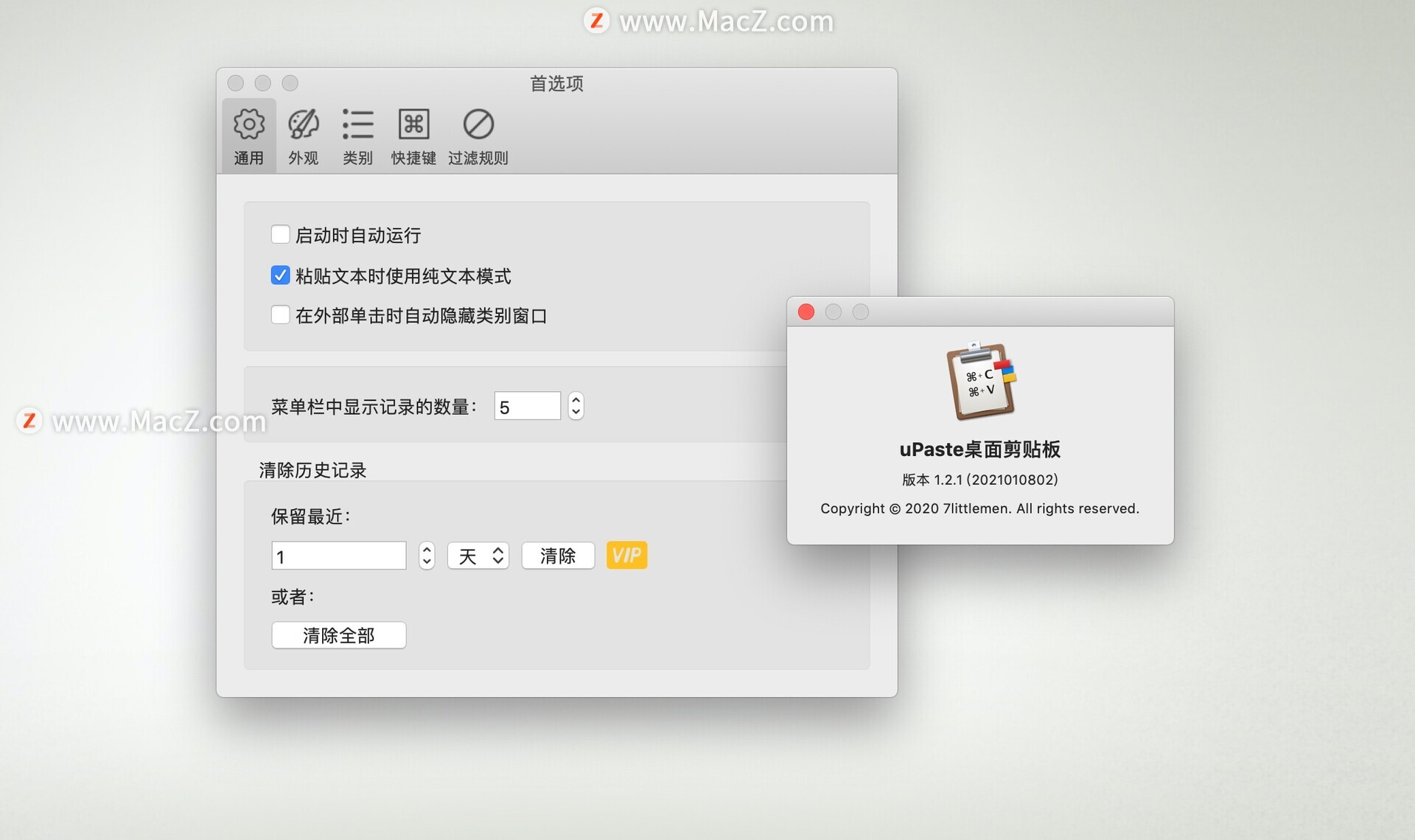The width and height of the screenshot is (1415, 840).
Task: Close the 首选项 preferences window
Action: tap(236, 83)
